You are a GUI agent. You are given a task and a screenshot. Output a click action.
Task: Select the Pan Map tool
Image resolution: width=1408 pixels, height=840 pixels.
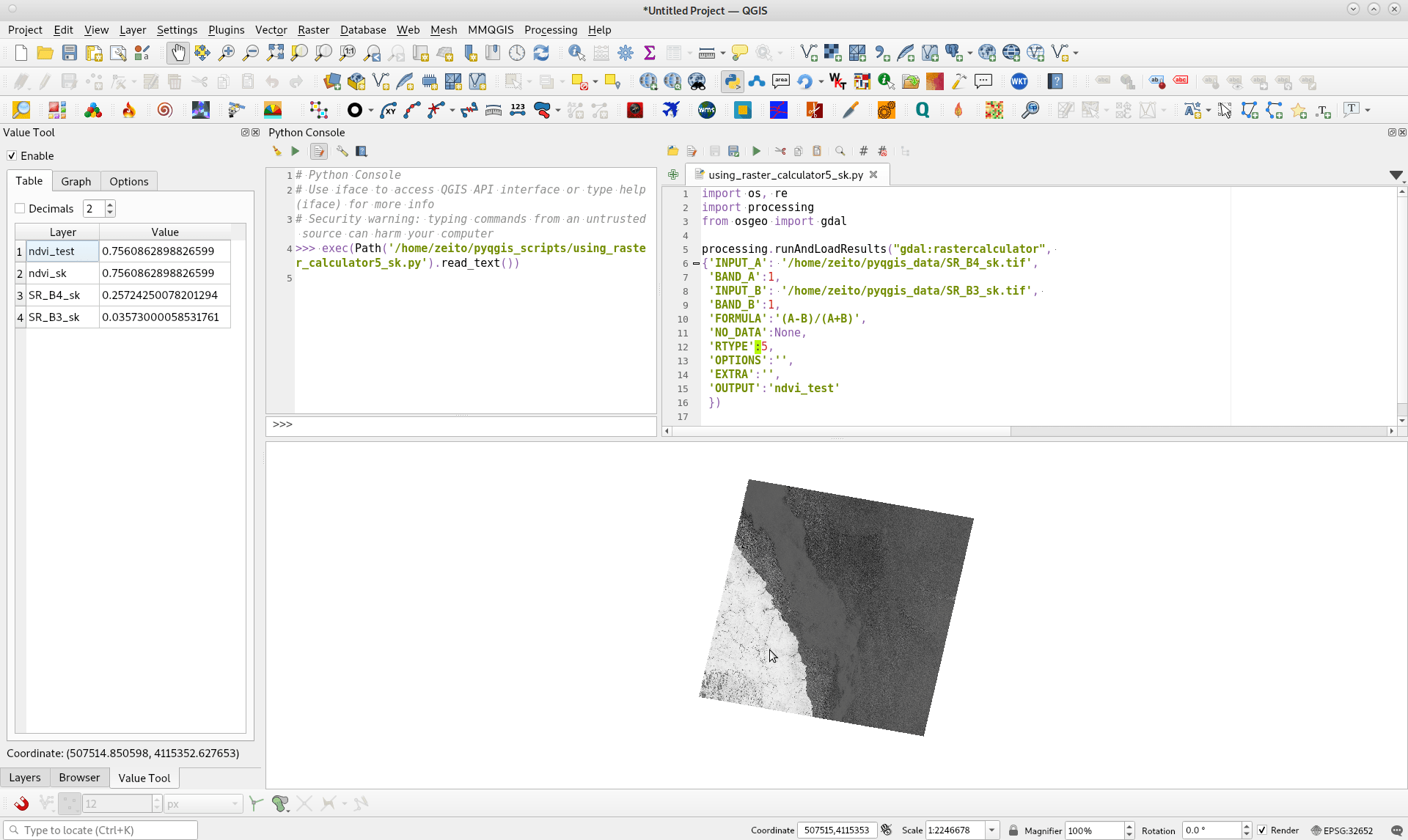(177, 53)
